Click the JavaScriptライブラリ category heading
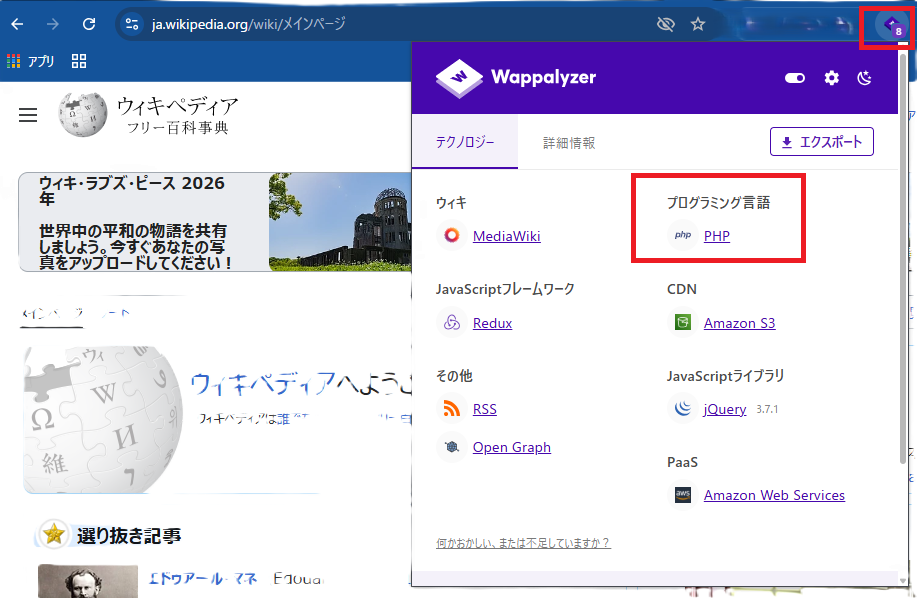The height and width of the screenshot is (598, 917). 726,376
